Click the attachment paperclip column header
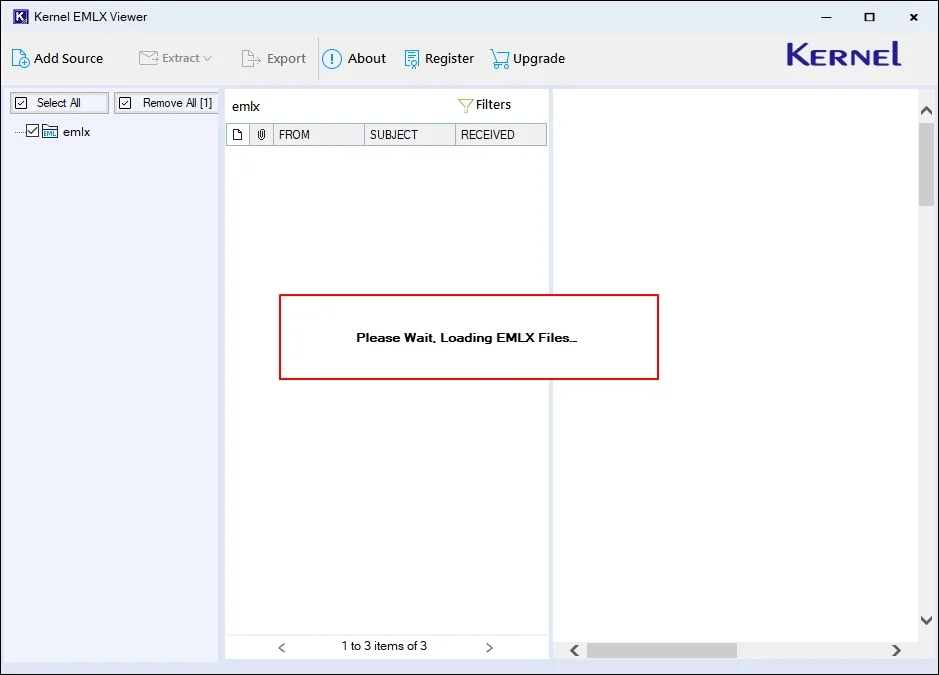Screen dimensions: 939x675 point(261,133)
